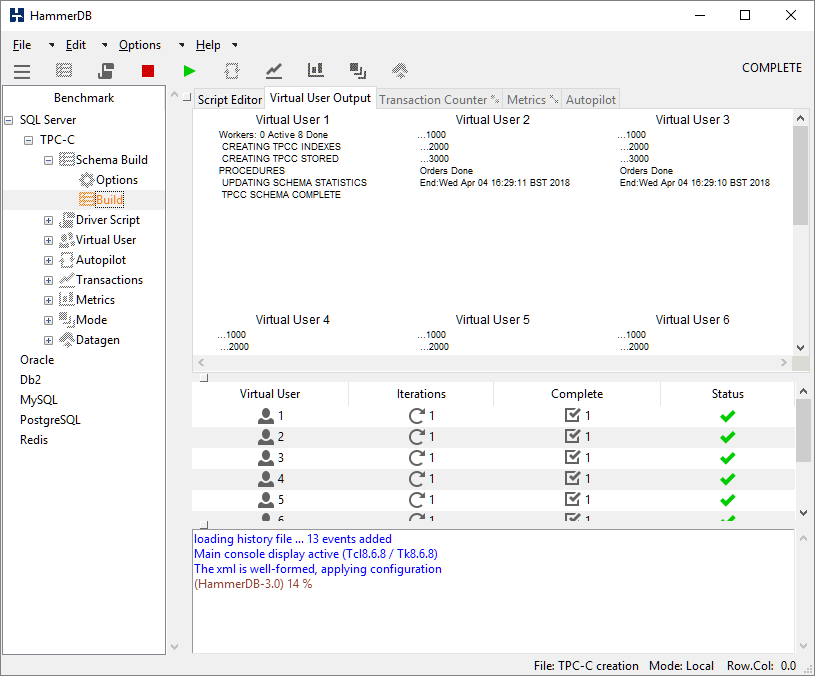This screenshot has width=815, height=676.
Task: Click the Driver Script tree icon
Action: [67, 220]
